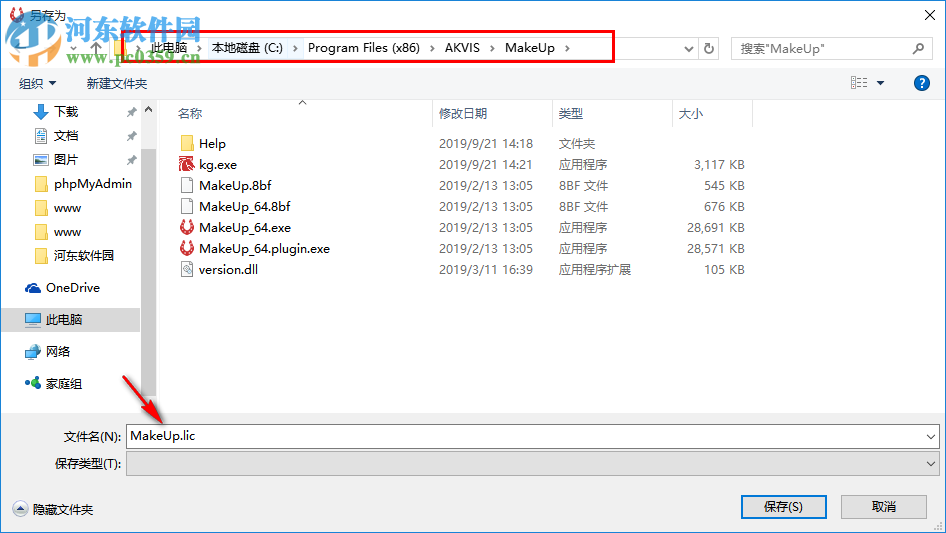
Task: Click the 取消 button
Action: click(884, 507)
